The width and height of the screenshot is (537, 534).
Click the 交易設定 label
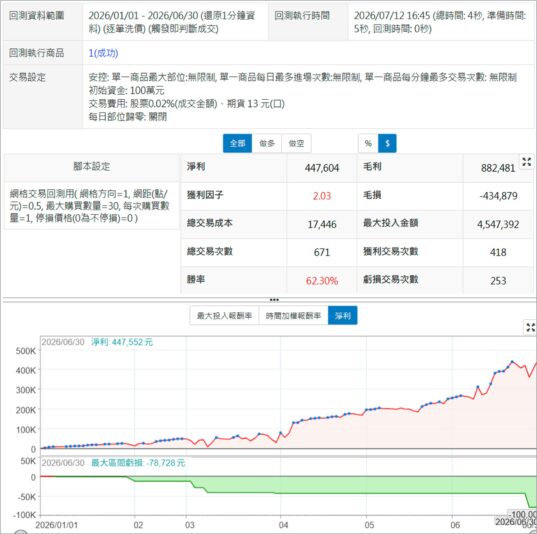pyautogui.click(x=27, y=77)
